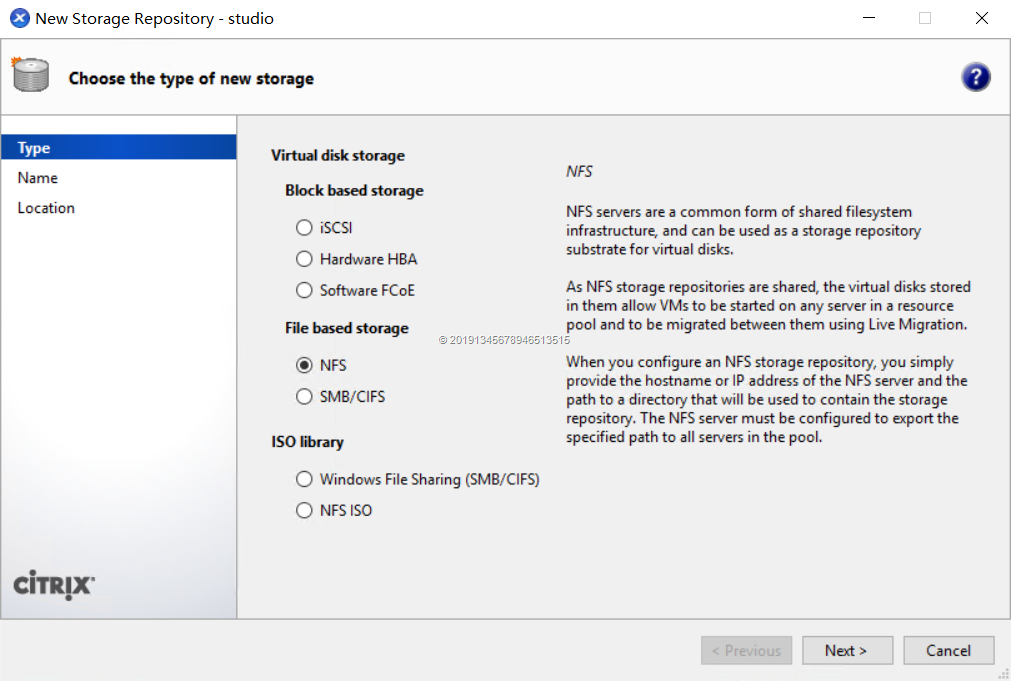Maximize the wizard window
1011x681 pixels.
click(925, 18)
